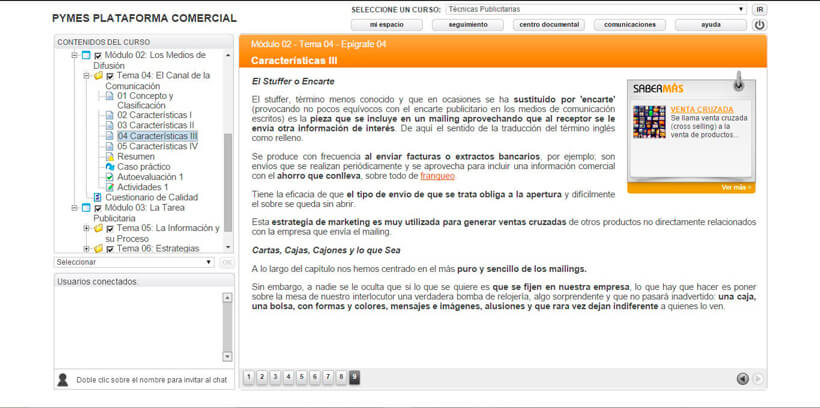Click the greyed next page arrow
The width and height of the screenshot is (820, 408).
pos(758,379)
